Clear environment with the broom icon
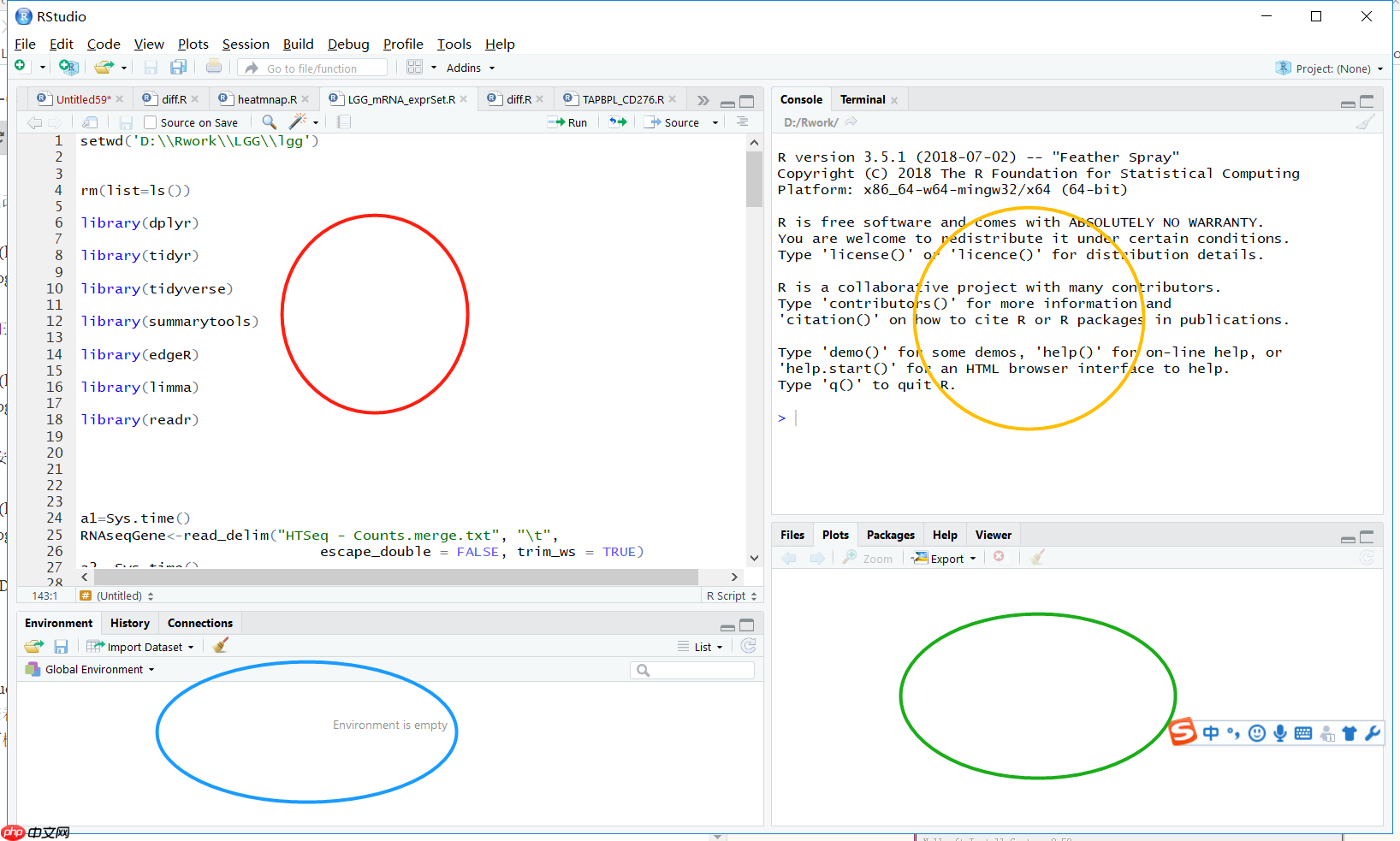 (221, 646)
